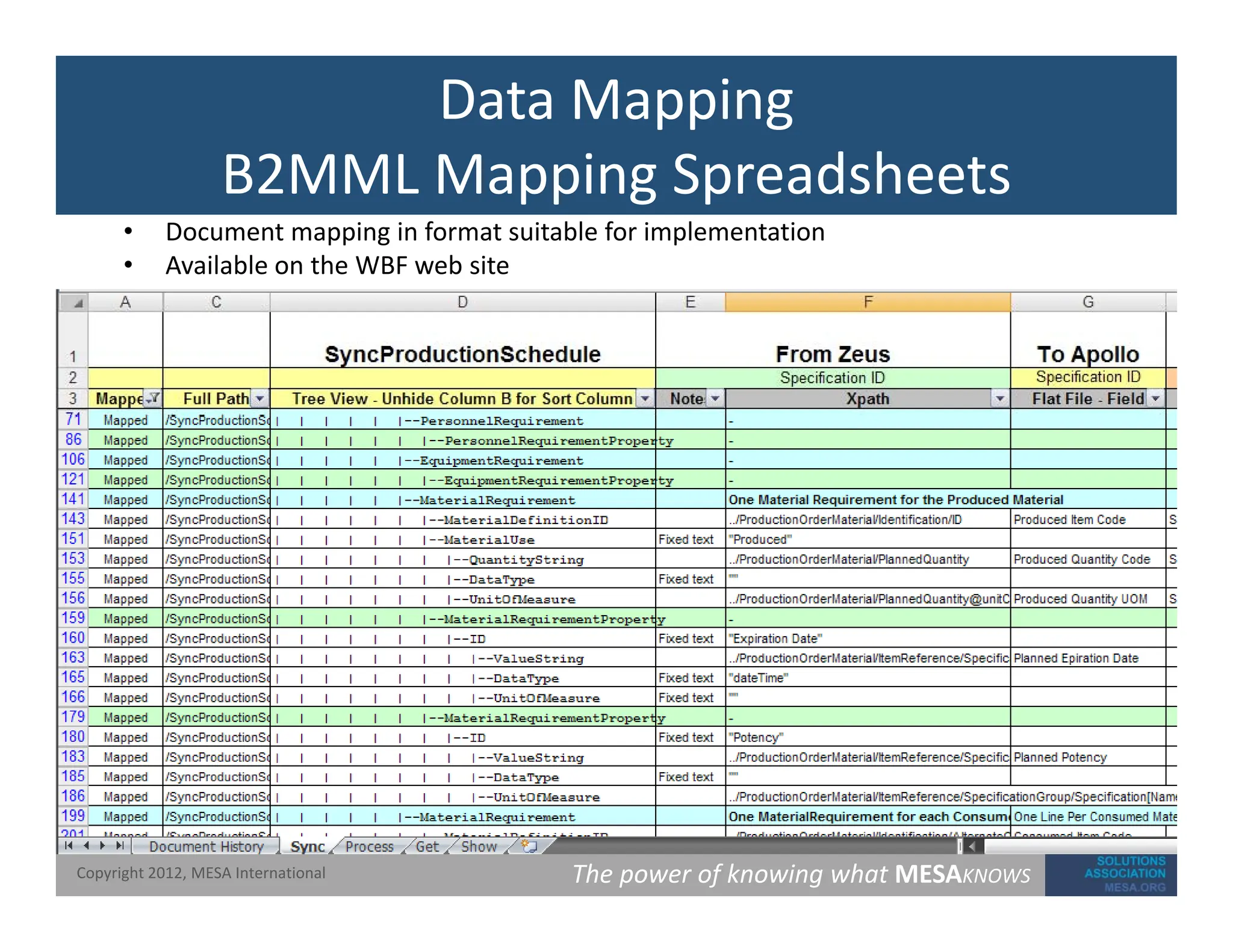Click the EquipmentRequirement cell in row 106
This screenshot has width=1233, height=952.
pyautogui.click(x=462, y=460)
